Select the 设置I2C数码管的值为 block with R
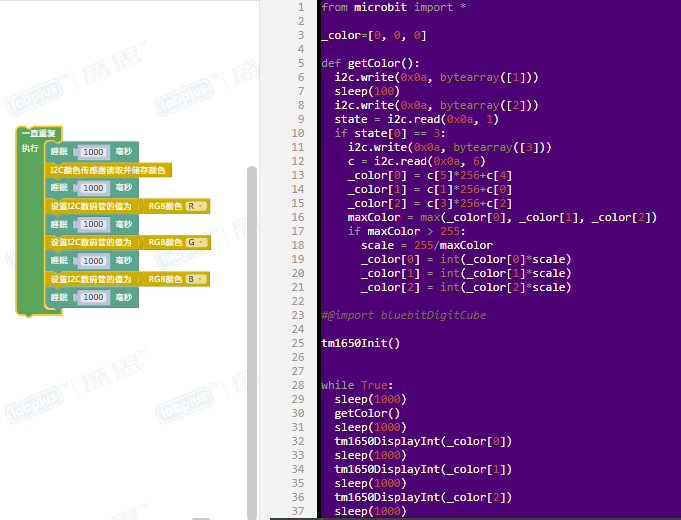This screenshot has width=681, height=520. pos(90,206)
